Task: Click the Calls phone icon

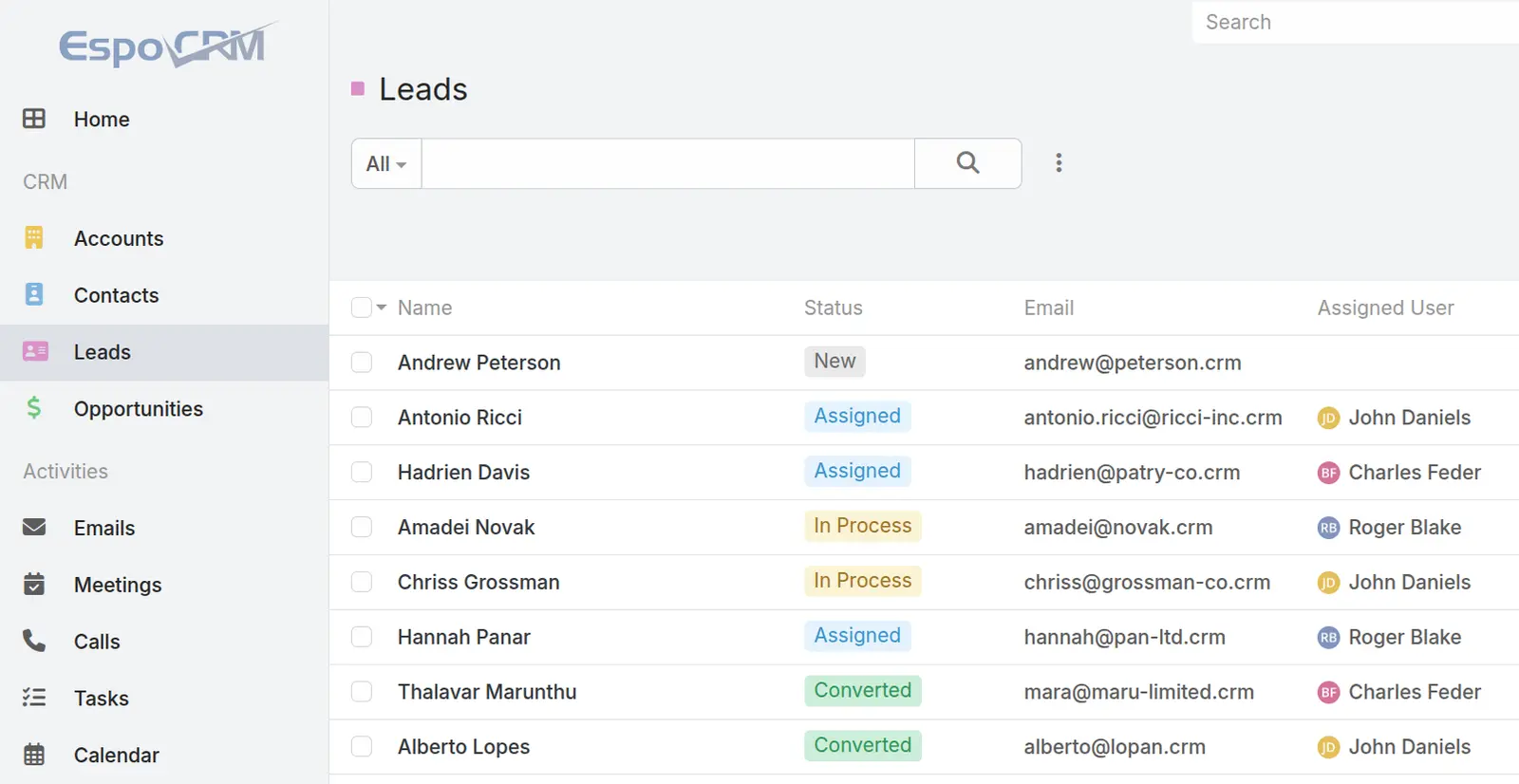Action: coord(34,641)
